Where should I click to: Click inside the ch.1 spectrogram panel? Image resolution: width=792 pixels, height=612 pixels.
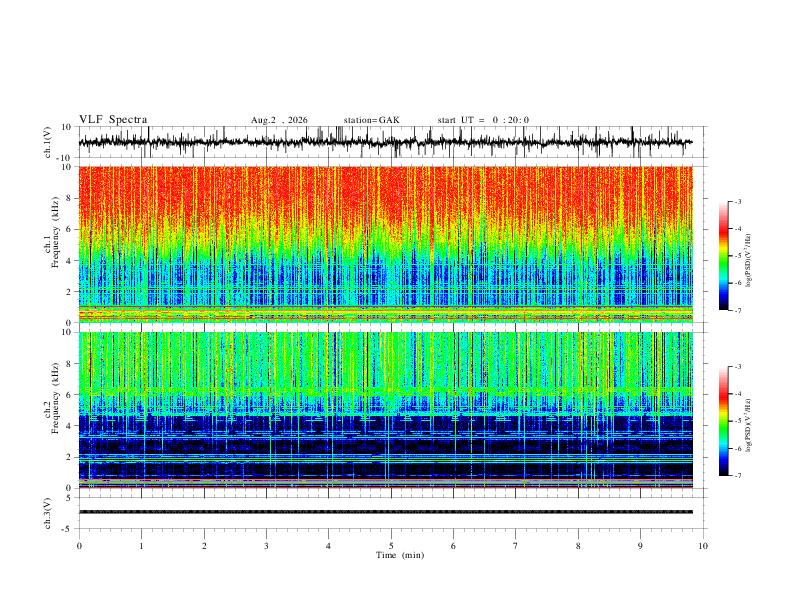[x=385, y=244]
